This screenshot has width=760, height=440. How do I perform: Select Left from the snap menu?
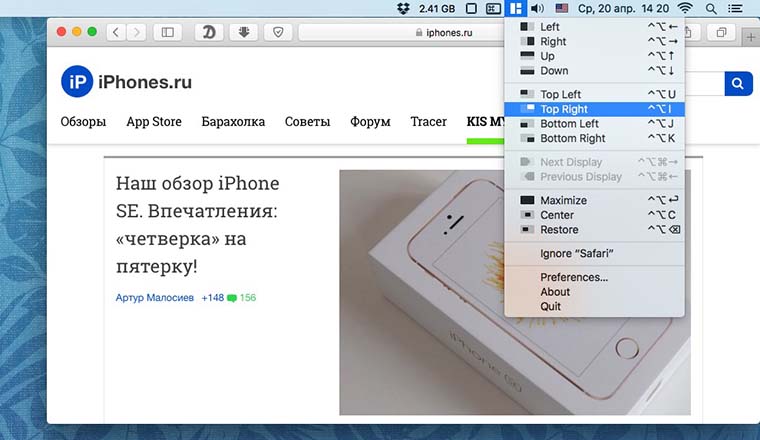pos(594,27)
